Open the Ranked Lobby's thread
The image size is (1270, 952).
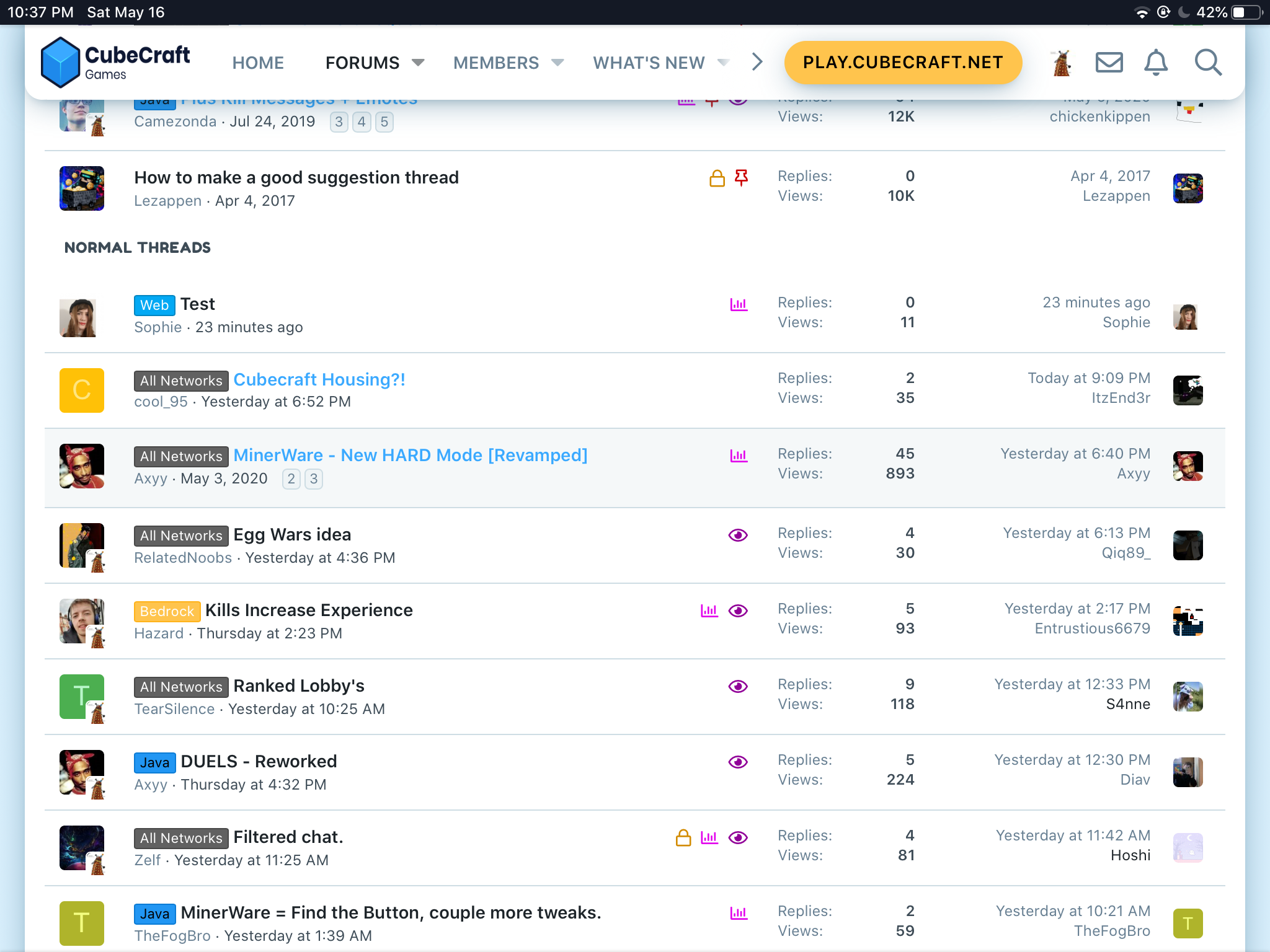tap(299, 685)
